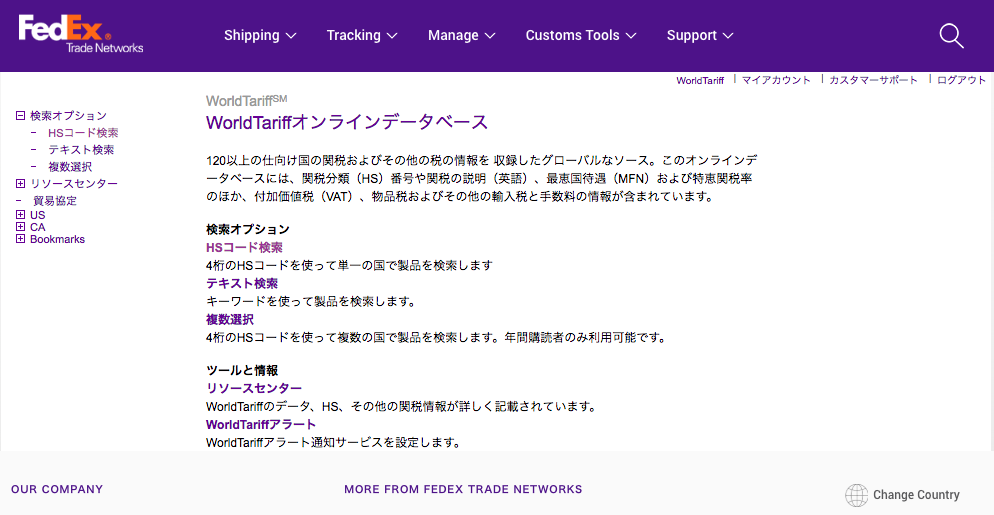Open the Shipping menu
Image resolution: width=994 pixels, height=515 pixels.
(x=260, y=36)
